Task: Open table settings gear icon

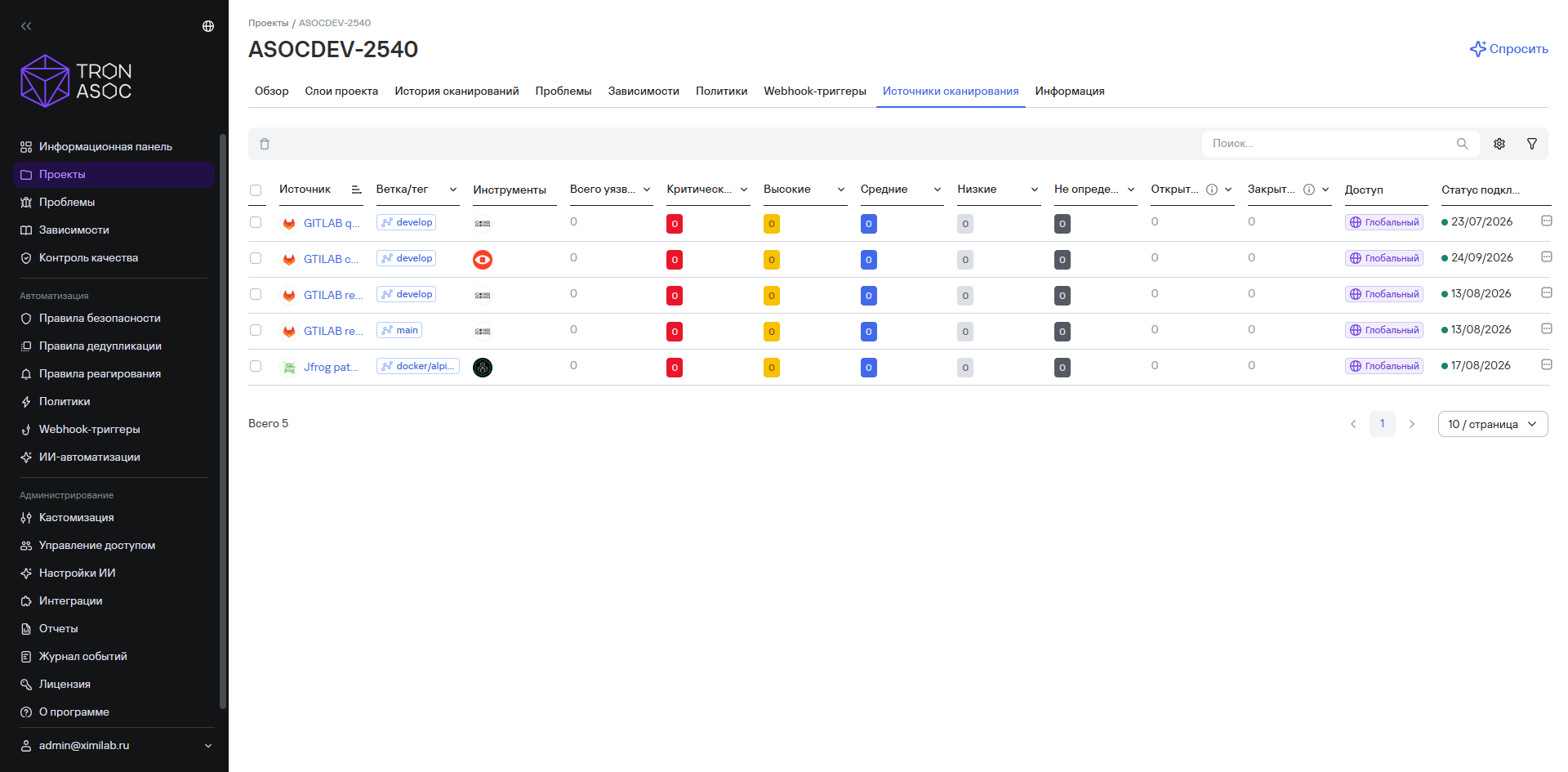Action: 1499,144
